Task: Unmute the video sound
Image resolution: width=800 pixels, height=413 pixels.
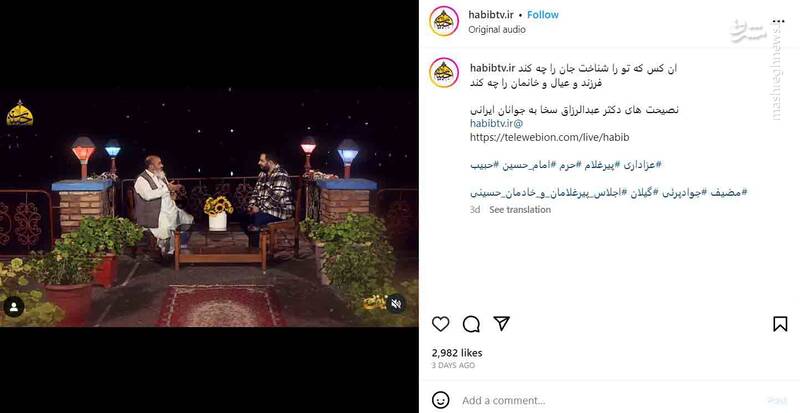Action: (396, 304)
